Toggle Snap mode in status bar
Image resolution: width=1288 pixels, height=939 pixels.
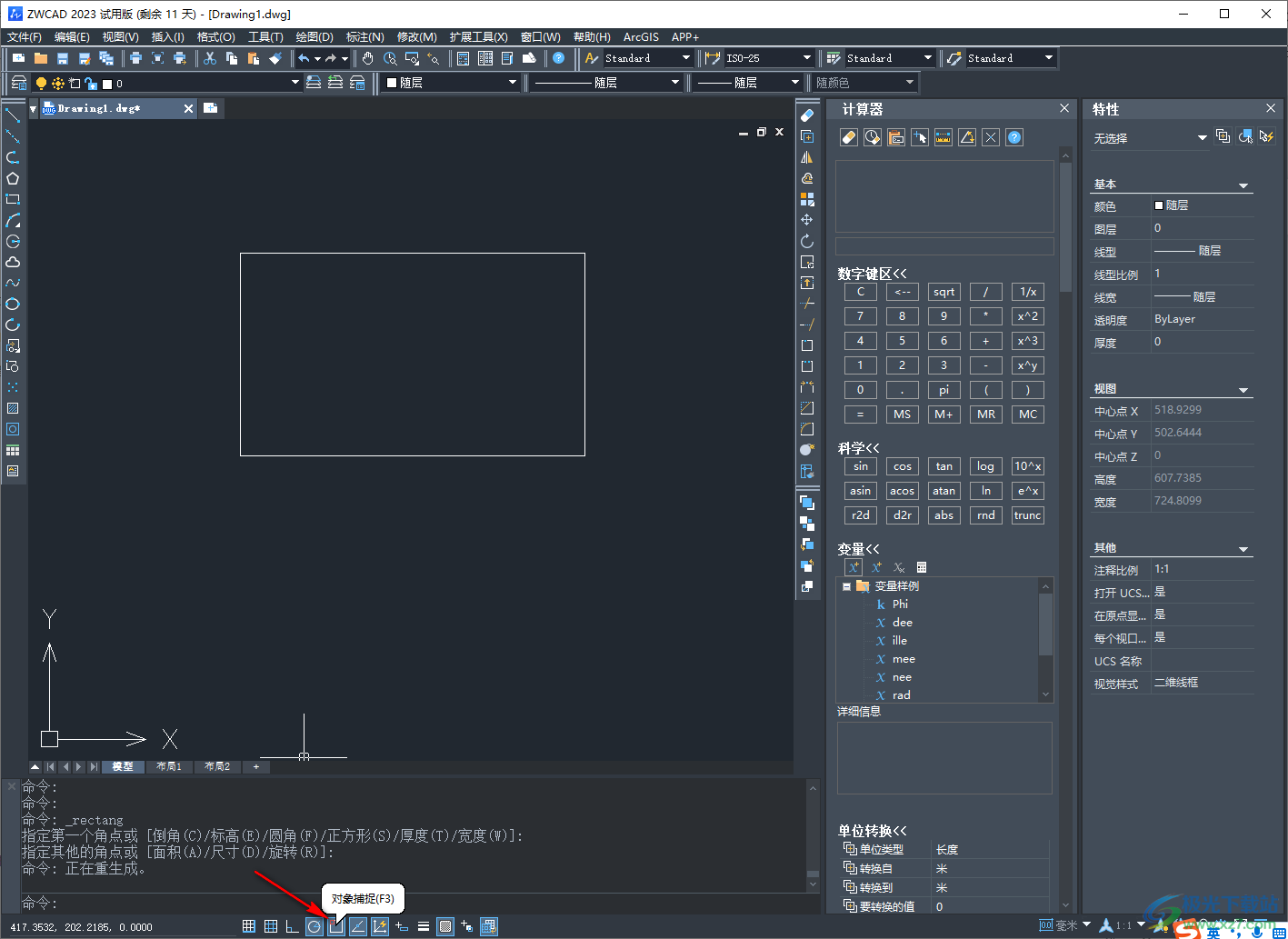pyautogui.click(x=248, y=926)
